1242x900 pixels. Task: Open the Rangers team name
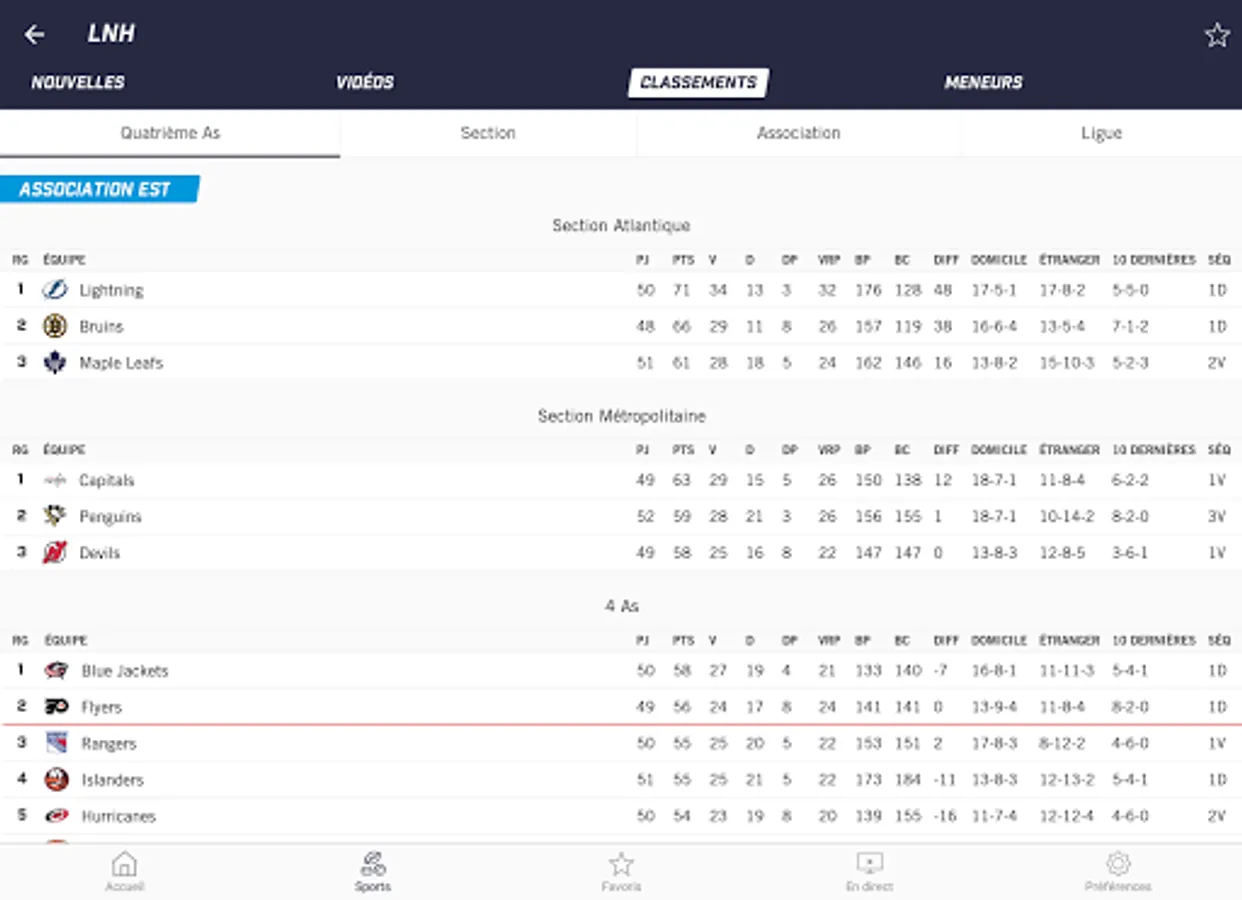click(108, 744)
